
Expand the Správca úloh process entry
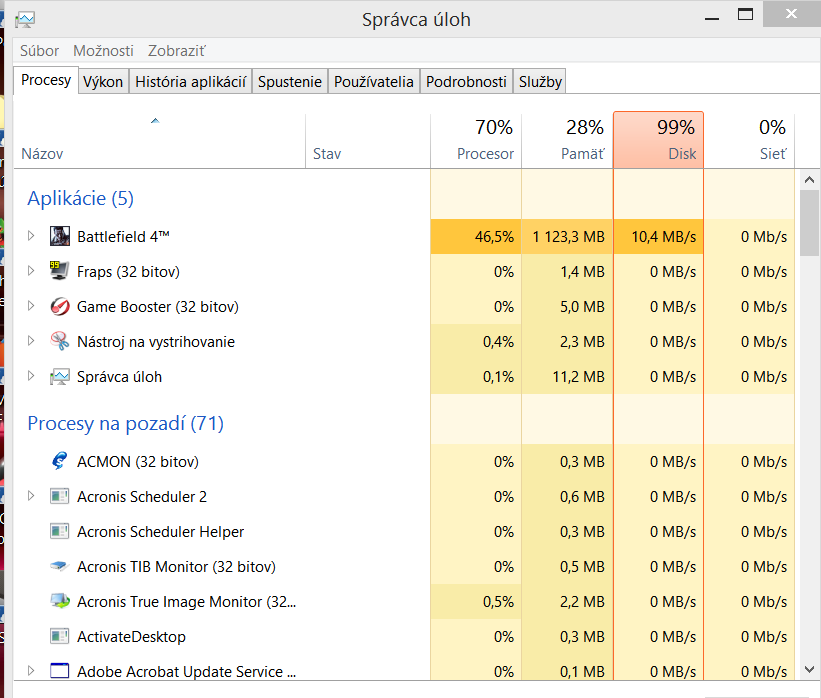click(x=31, y=376)
